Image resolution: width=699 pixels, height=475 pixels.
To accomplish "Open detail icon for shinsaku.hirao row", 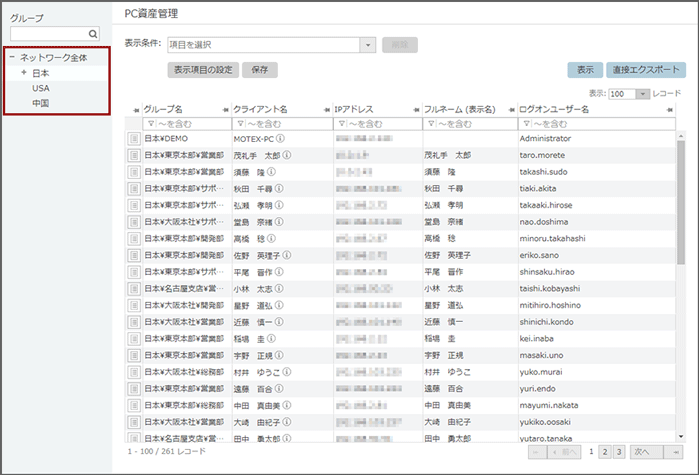I will (x=134, y=272).
